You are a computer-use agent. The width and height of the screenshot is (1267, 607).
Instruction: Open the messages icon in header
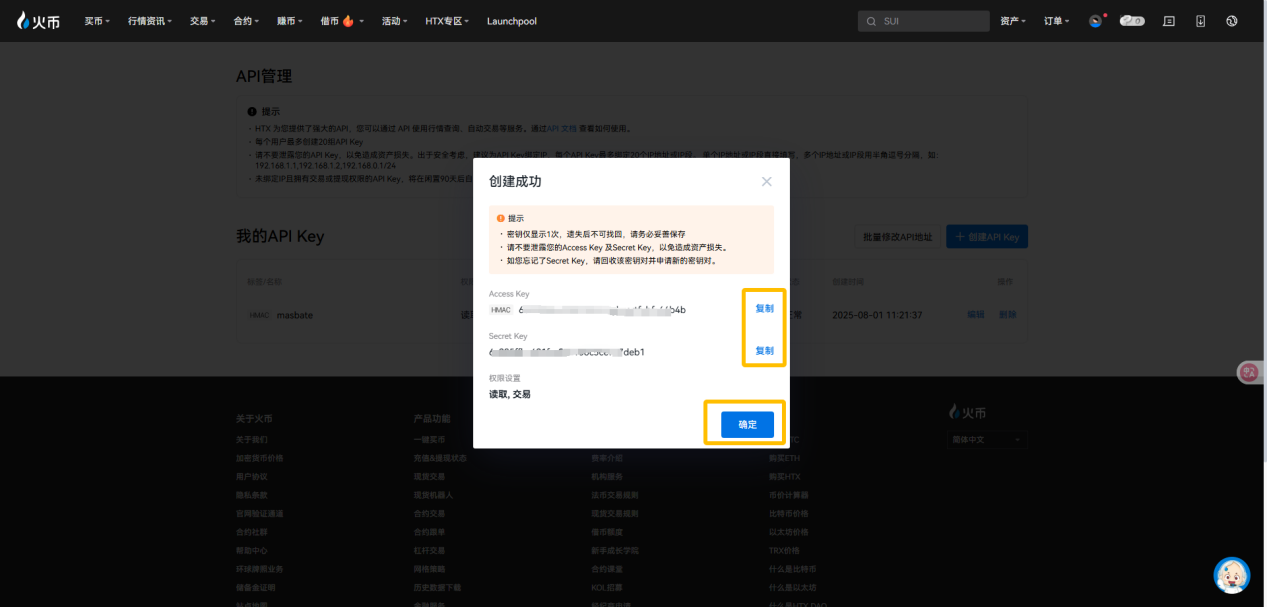point(1169,21)
